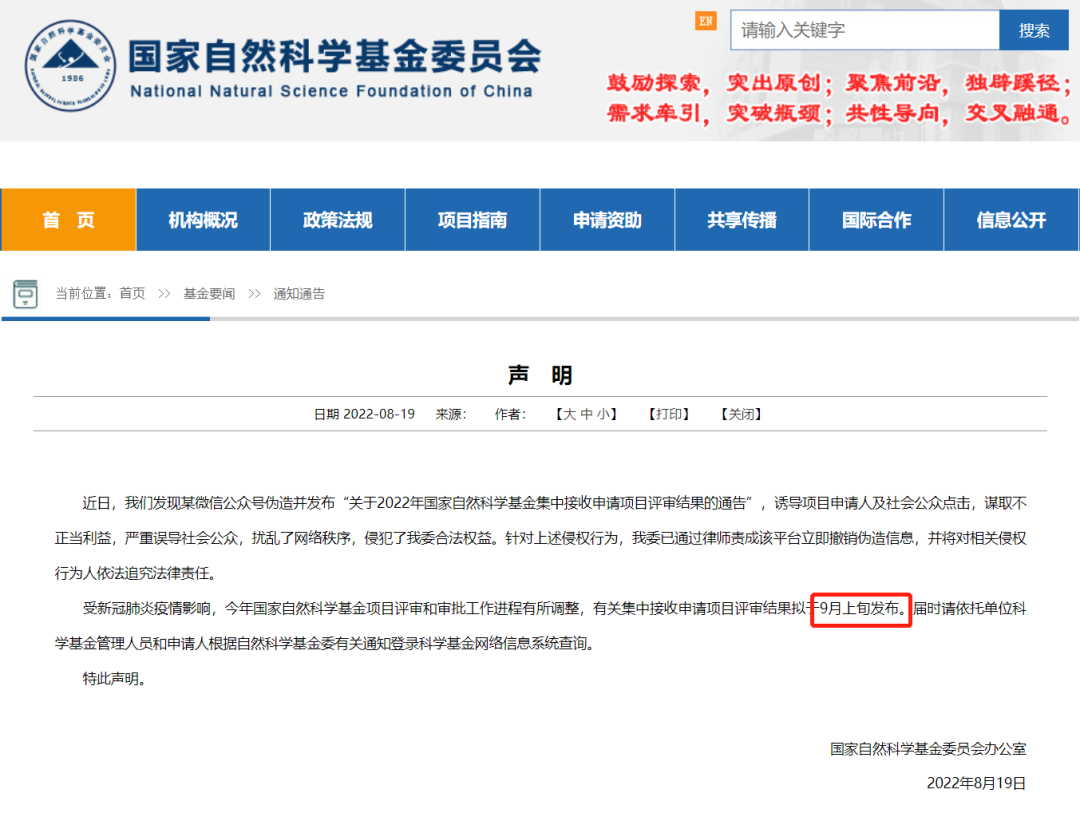Click the NSFC circular logo emblem
This screenshot has width=1080, height=821.
[x=70, y=66]
